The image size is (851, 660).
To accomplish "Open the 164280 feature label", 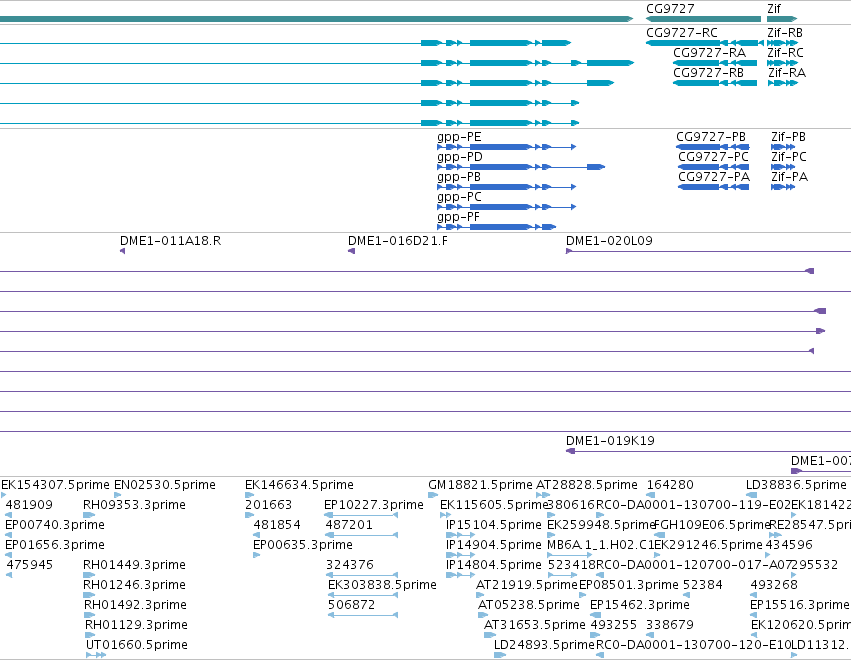I will point(670,485).
